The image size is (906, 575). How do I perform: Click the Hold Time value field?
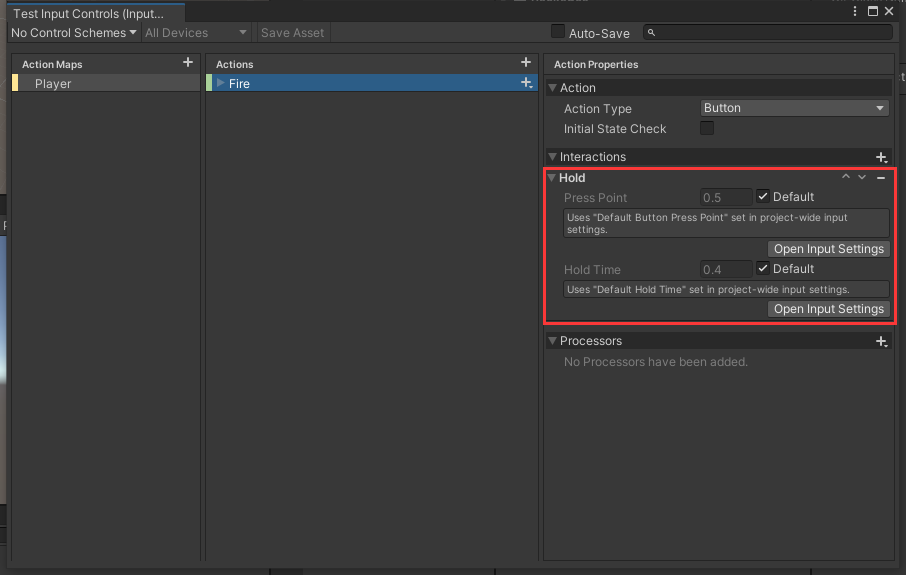726,269
